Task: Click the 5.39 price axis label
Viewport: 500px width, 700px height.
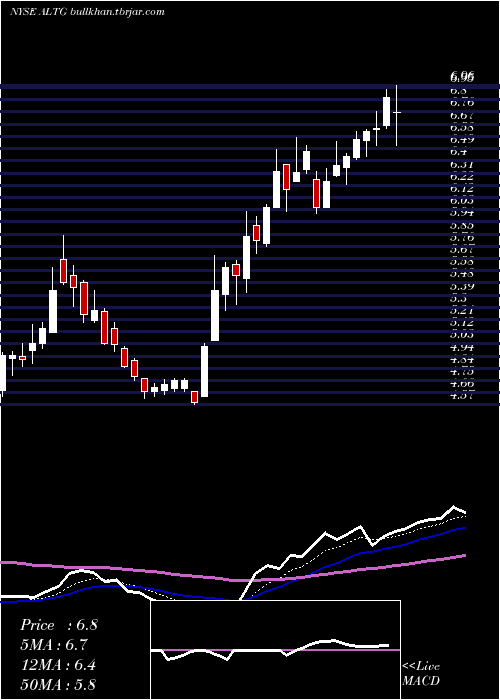Action: pyautogui.click(x=462, y=286)
